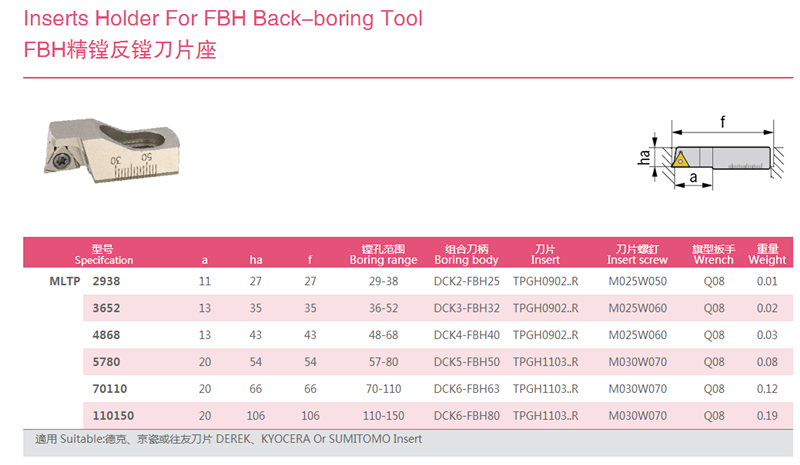Image resolution: width=800 pixels, height=465 pixels.
Task: Click the Torx screw on the holder photo
Action: point(61,158)
